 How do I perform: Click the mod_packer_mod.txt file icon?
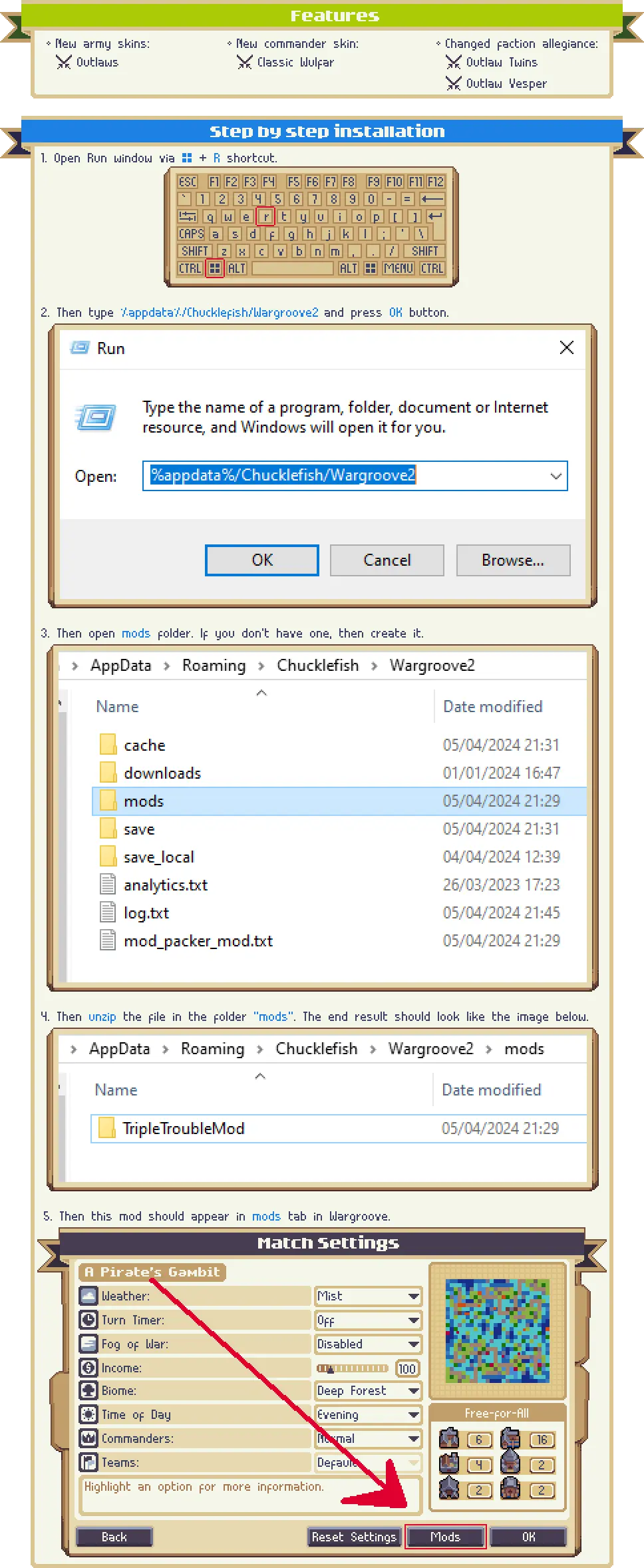coord(108,940)
